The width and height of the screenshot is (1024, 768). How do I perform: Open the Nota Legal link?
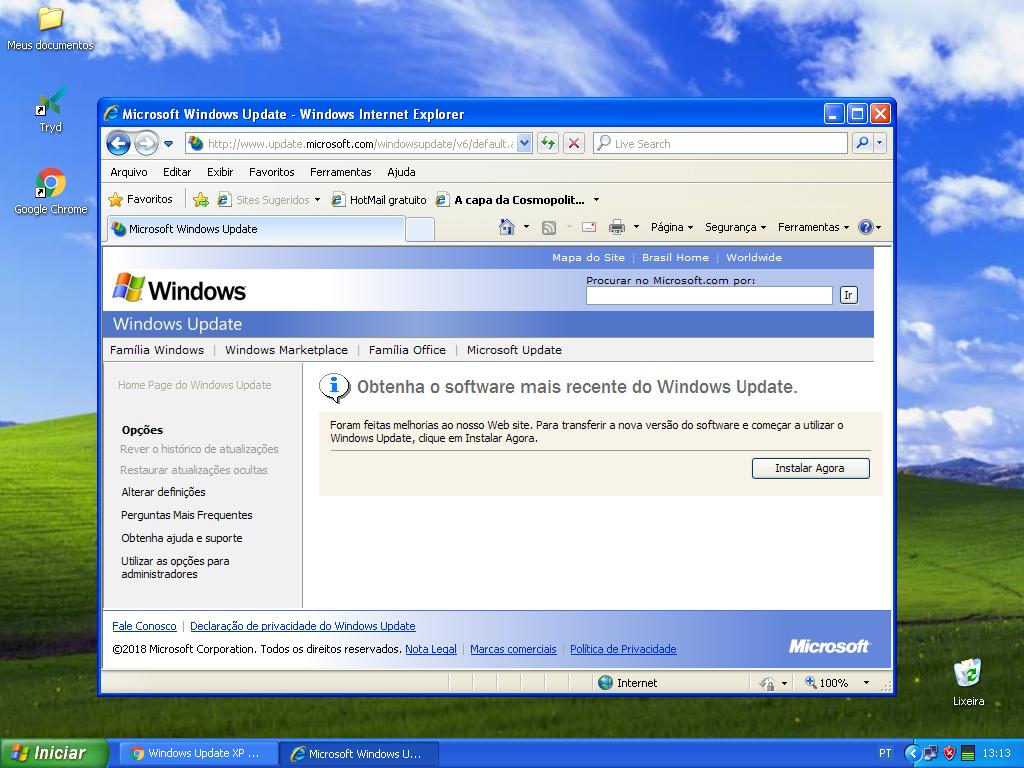click(x=431, y=649)
